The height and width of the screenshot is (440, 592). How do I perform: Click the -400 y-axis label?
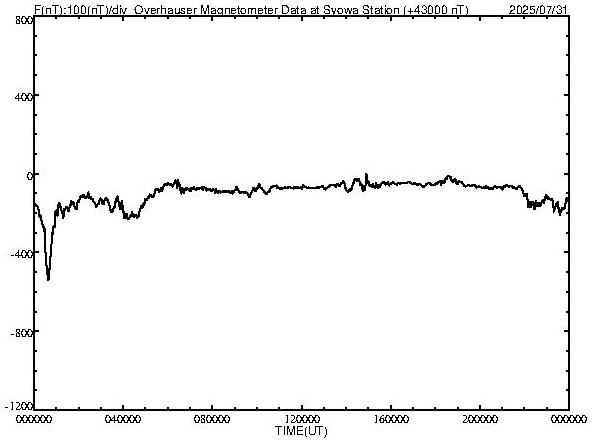[x=22, y=253]
